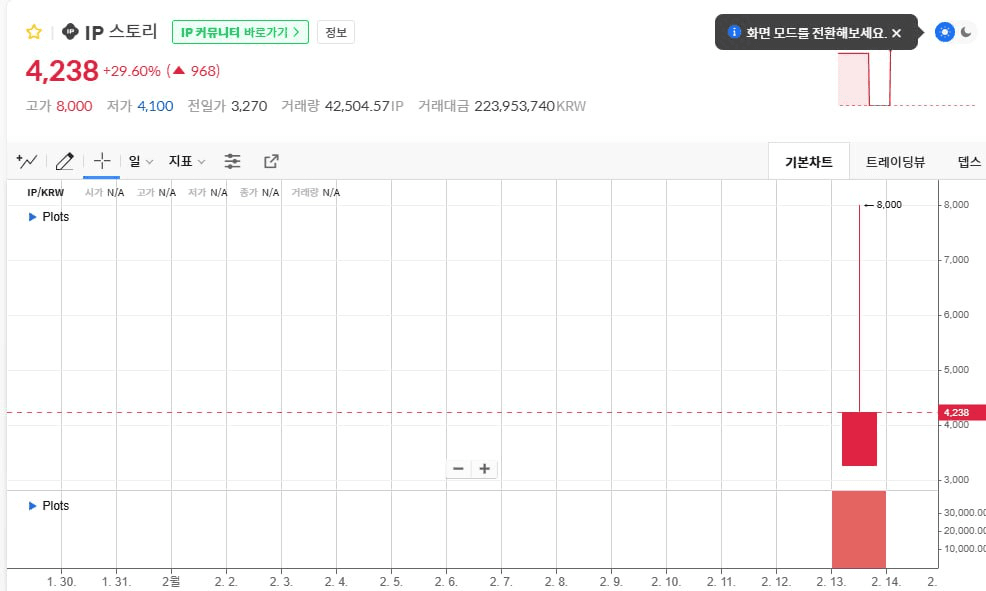Viewport: 986px width, 591px height.
Task: Click the 2월 date axis label
Action: tap(170, 582)
